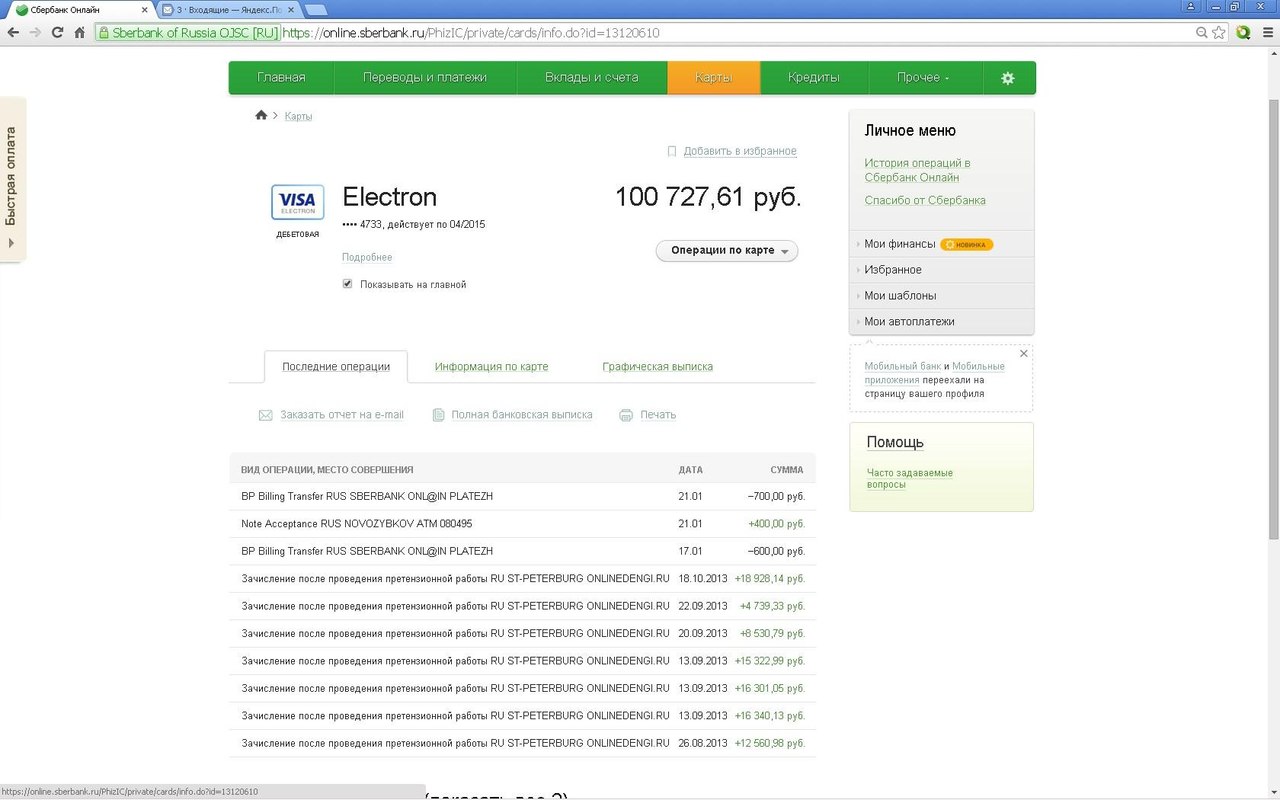Image resolution: width=1280 pixels, height=800 pixels.
Task: Expand the Быстрая оплата side panel
Action: (x=12, y=180)
